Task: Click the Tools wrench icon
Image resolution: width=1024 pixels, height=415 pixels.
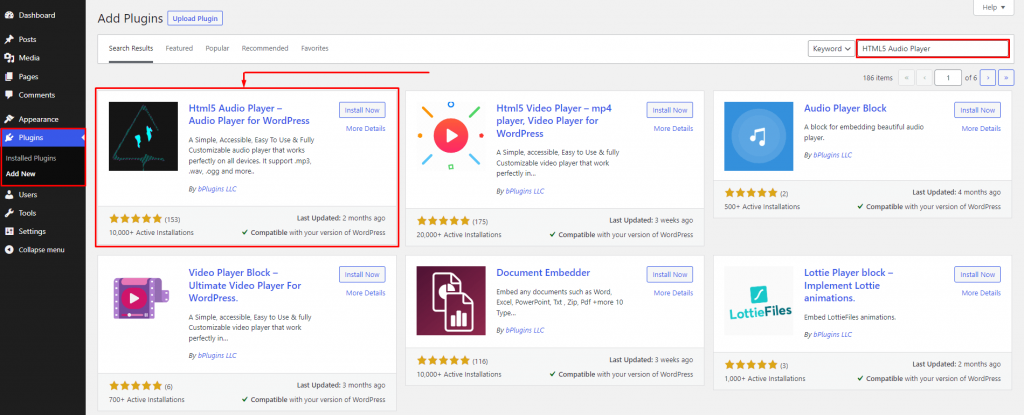Action: pyautogui.click(x=9, y=212)
